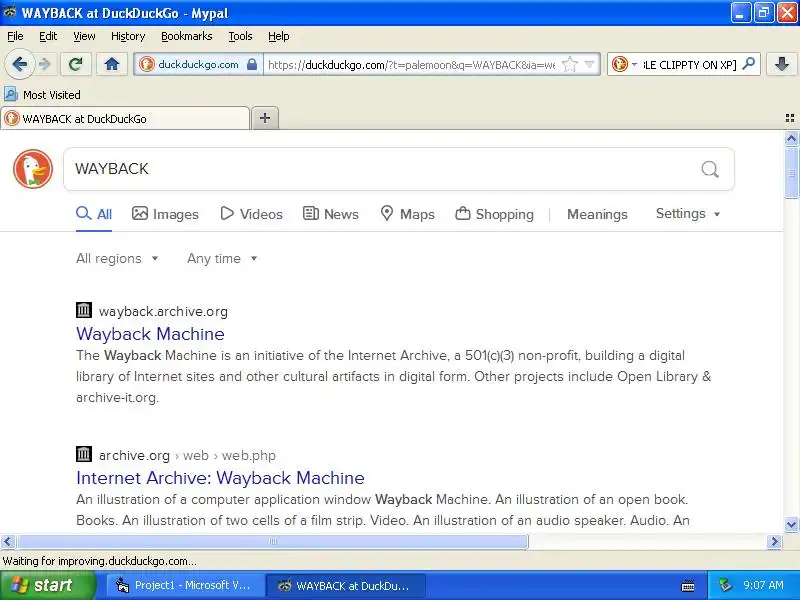Viewport: 800px width, 600px height.
Task: Switch to Videos results
Action: point(252,214)
